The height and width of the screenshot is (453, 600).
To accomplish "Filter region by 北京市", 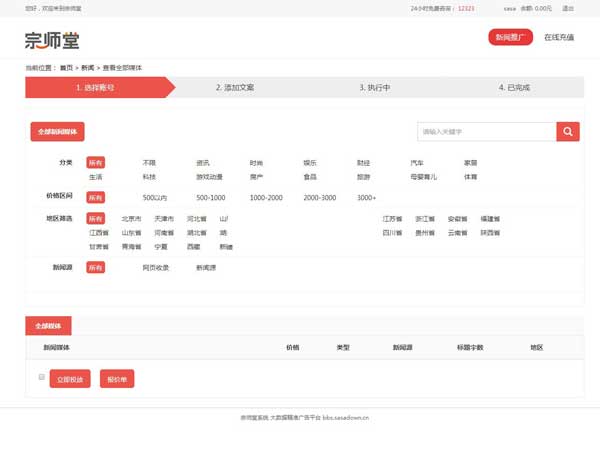I will [131, 218].
